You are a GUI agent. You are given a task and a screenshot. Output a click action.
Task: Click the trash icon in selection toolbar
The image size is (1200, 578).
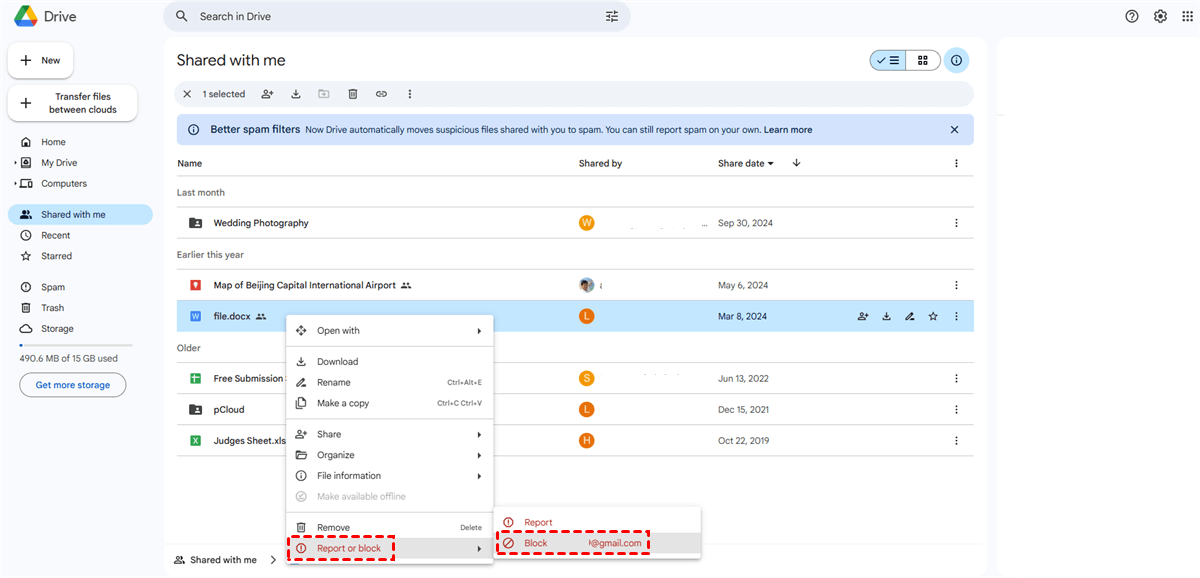[353, 94]
